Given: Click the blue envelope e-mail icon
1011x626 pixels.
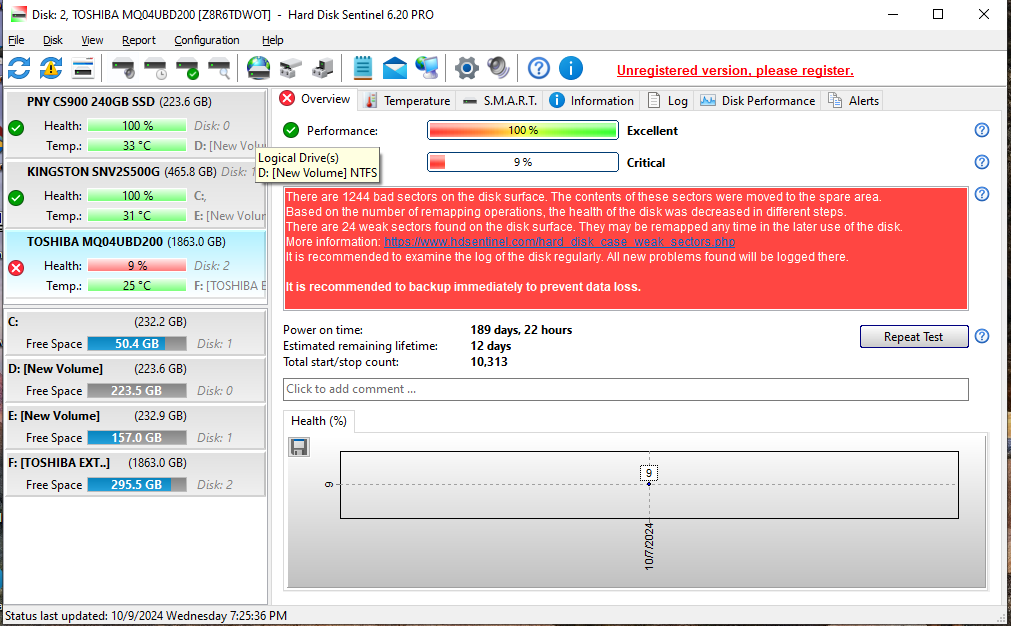Looking at the screenshot, I should tap(395, 68).
